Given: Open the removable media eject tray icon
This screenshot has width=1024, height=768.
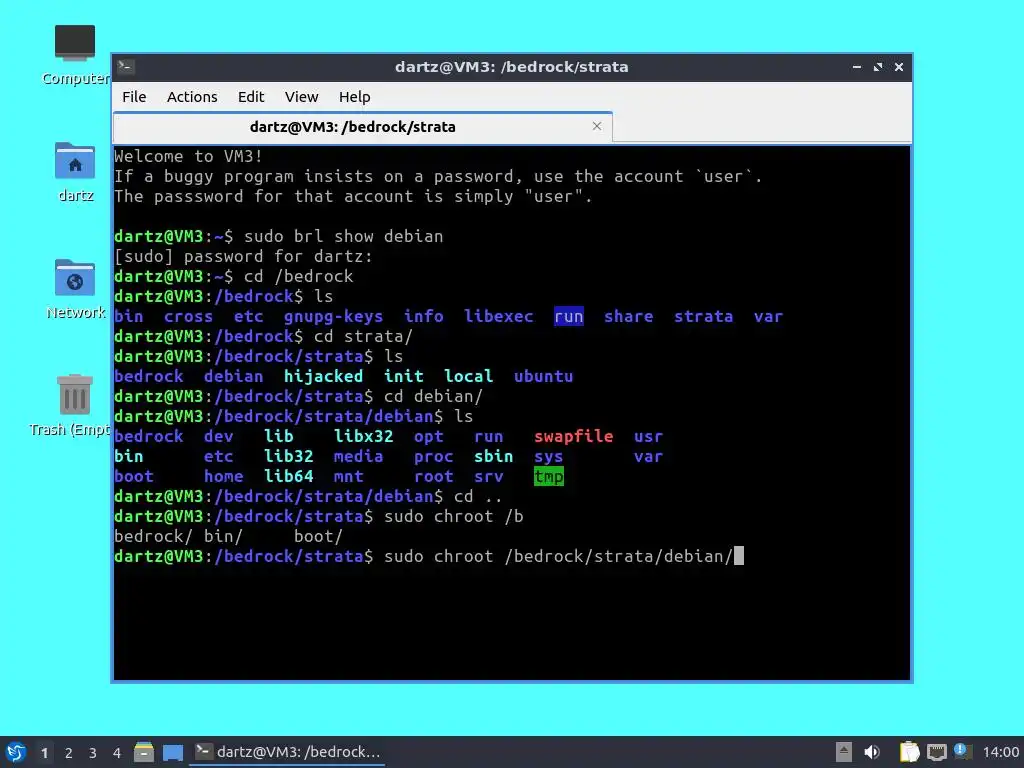Looking at the screenshot, I should (x=844, y=752).
